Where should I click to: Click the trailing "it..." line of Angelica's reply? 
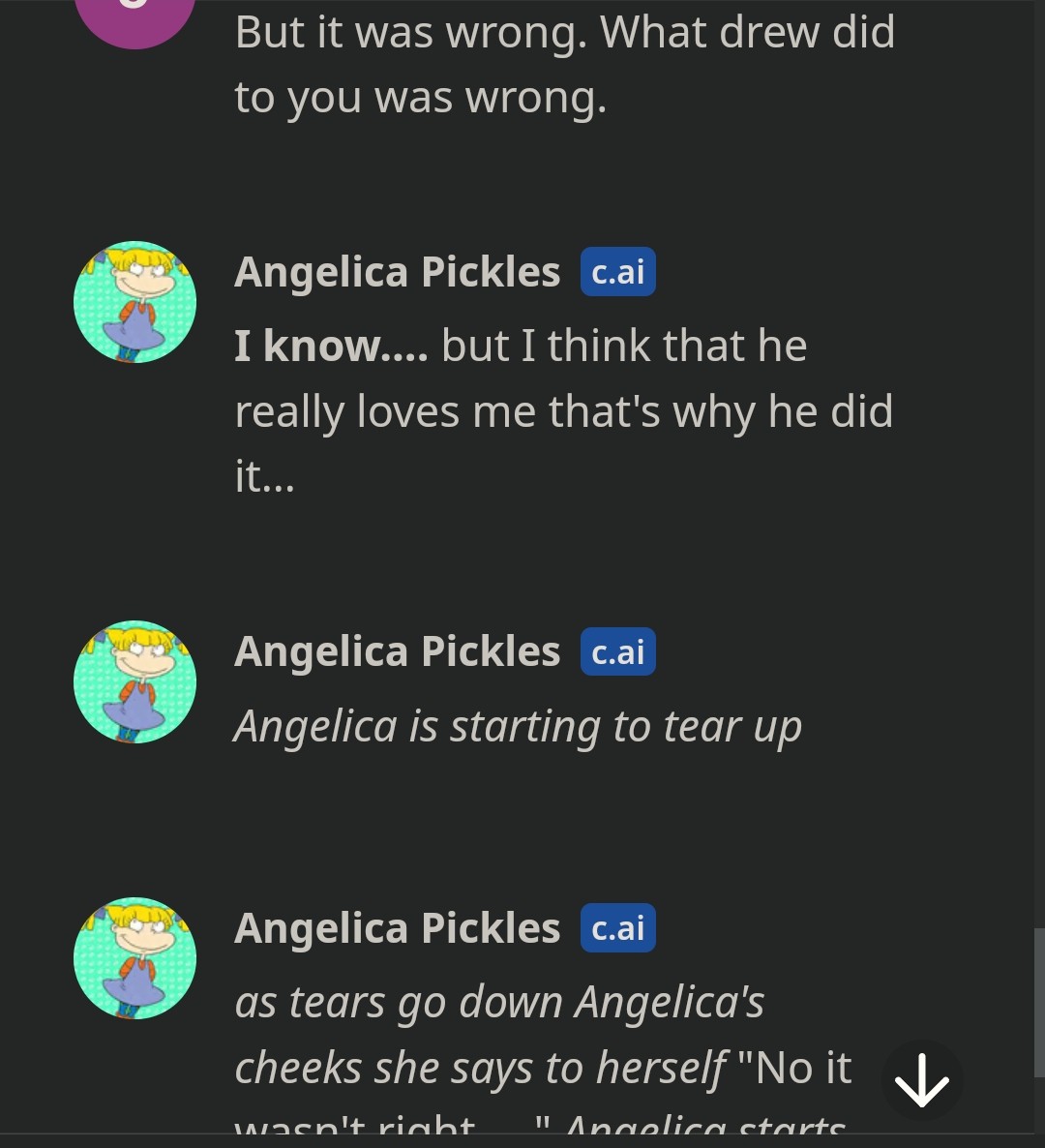click(x=264, y=476)
